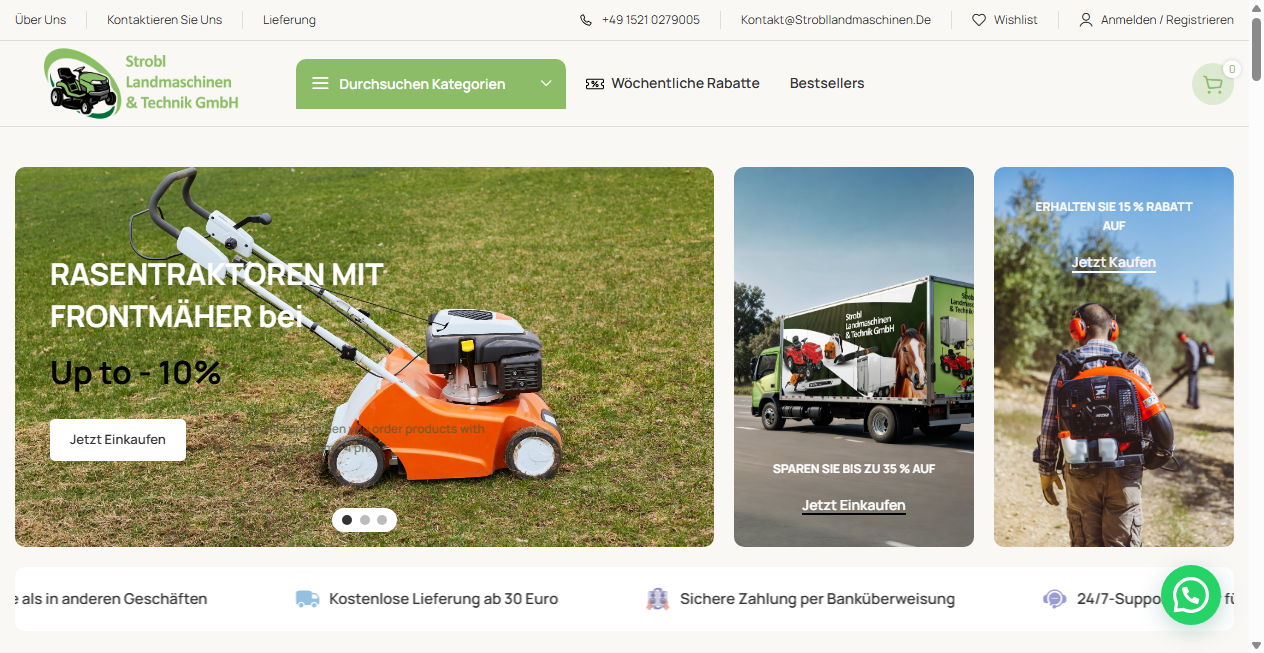Click the Jetzt Kaufen link

pos(1113,262)
